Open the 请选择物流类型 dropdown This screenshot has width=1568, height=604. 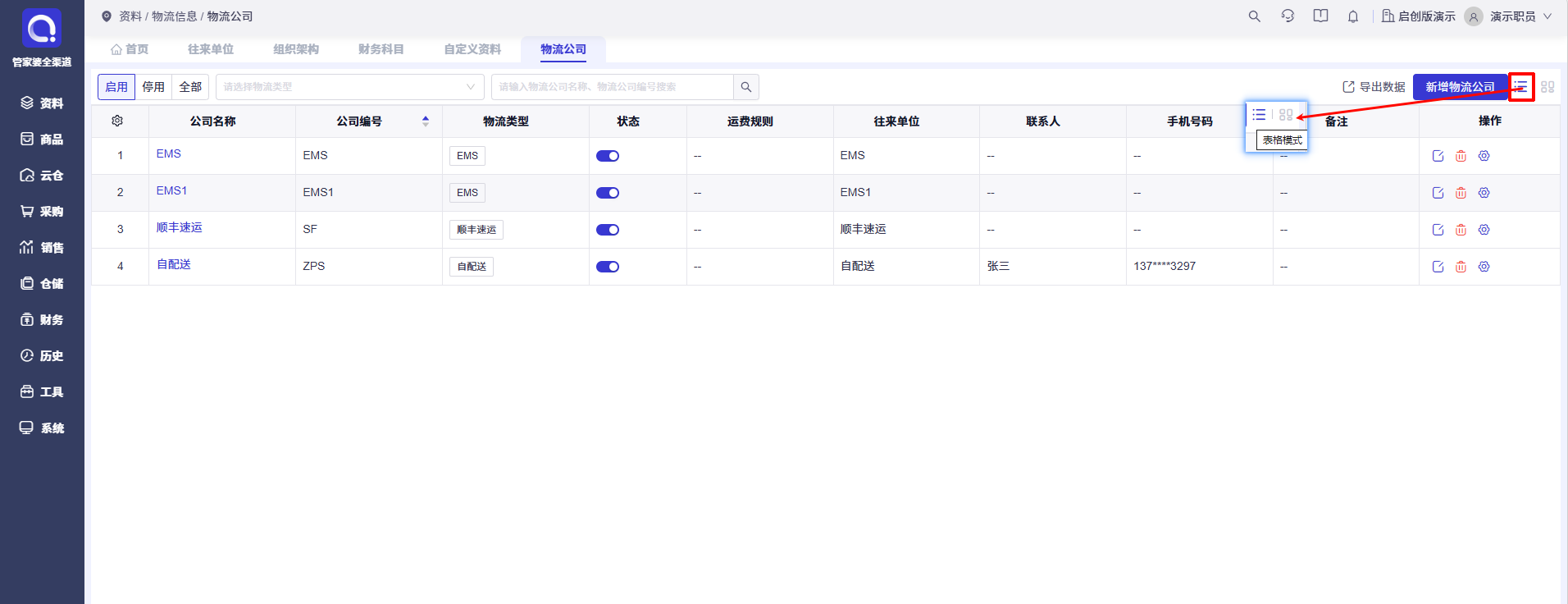(x=350, y=87)
